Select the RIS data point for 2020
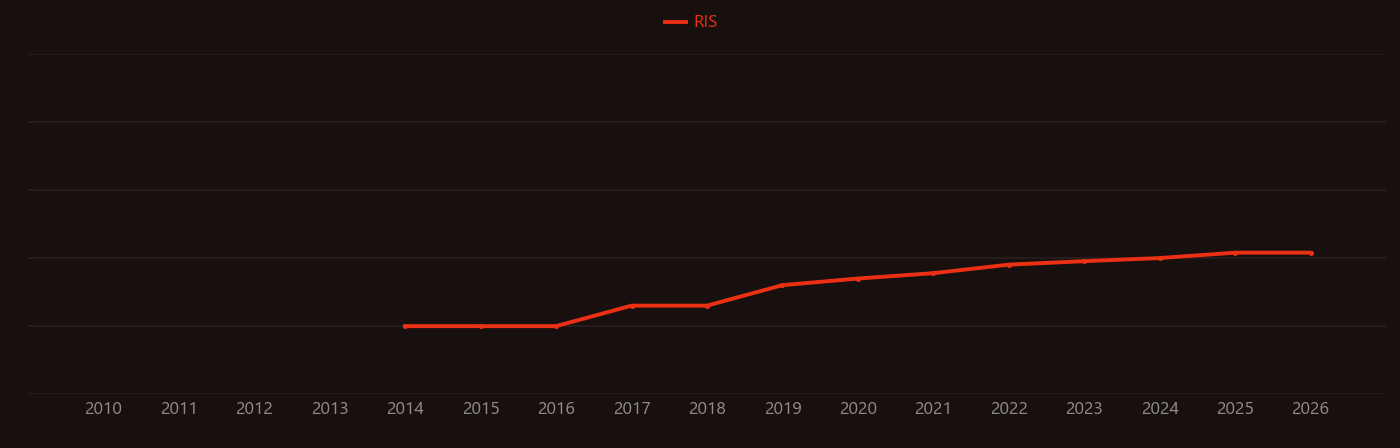1400x448 pixels. 858,279
